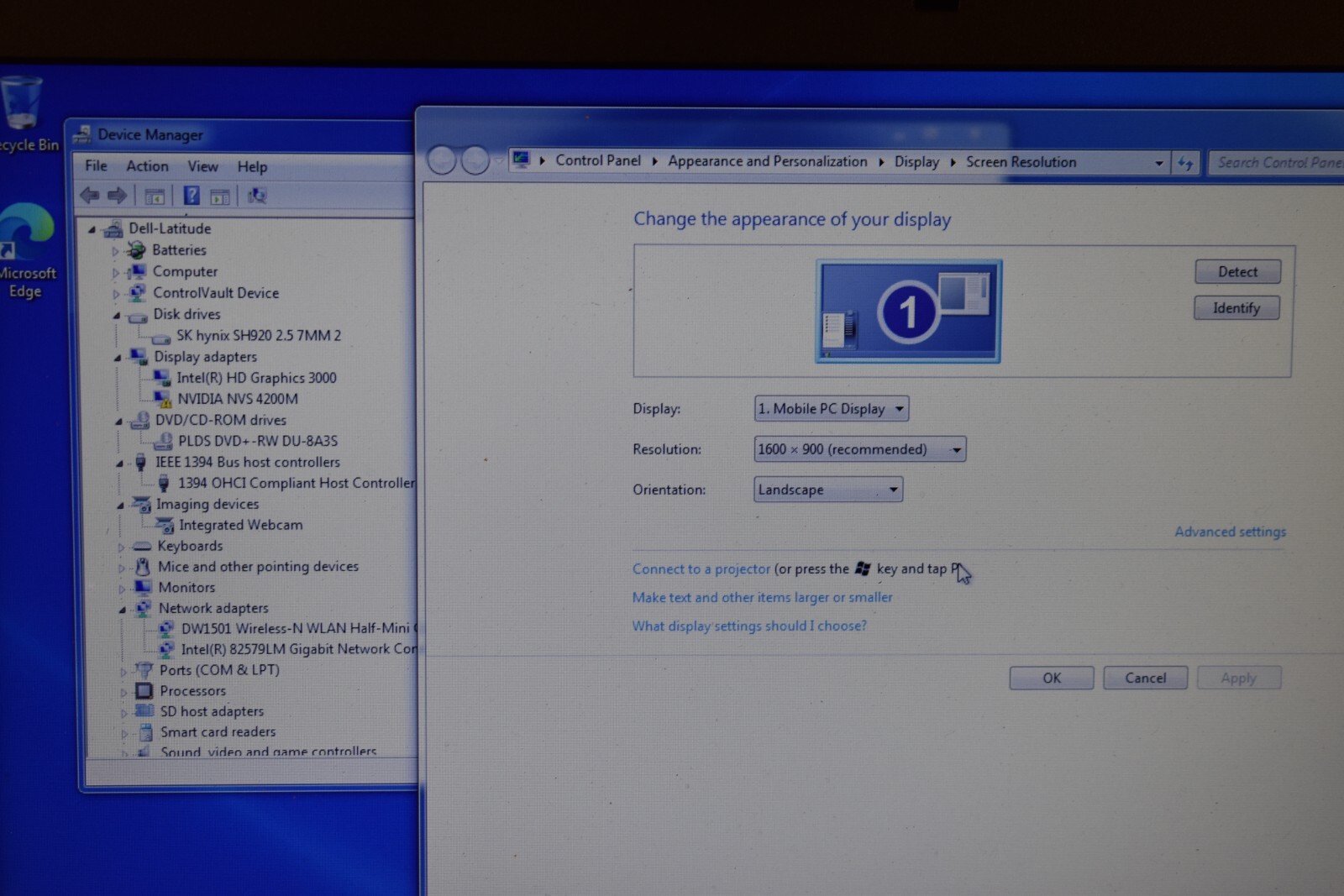
Task: Click the Back arrow in Device Manager toolbar
Action: [89, 196]
